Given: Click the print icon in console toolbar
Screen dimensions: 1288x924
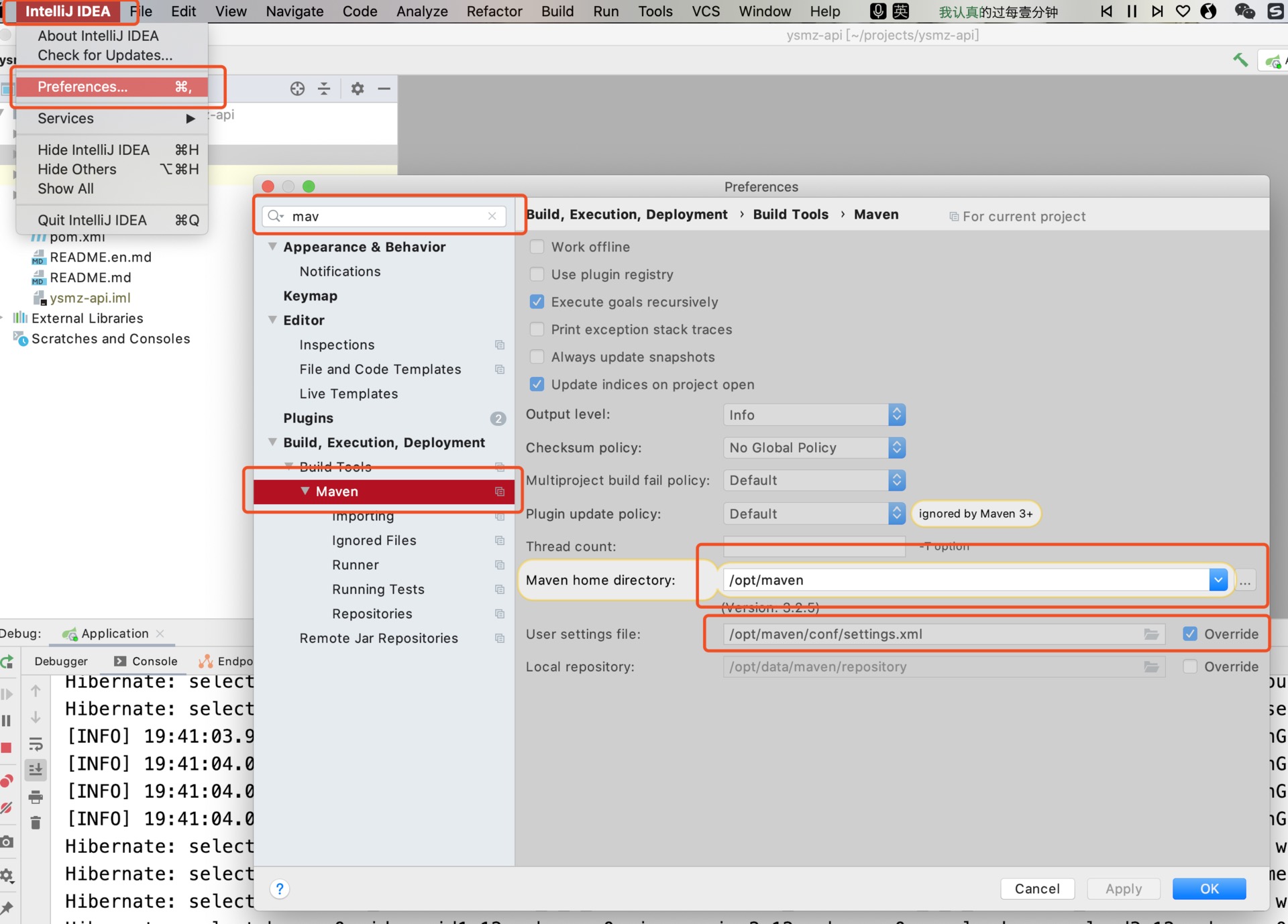Looking at the screenshot, I should [x=36, y=797].
